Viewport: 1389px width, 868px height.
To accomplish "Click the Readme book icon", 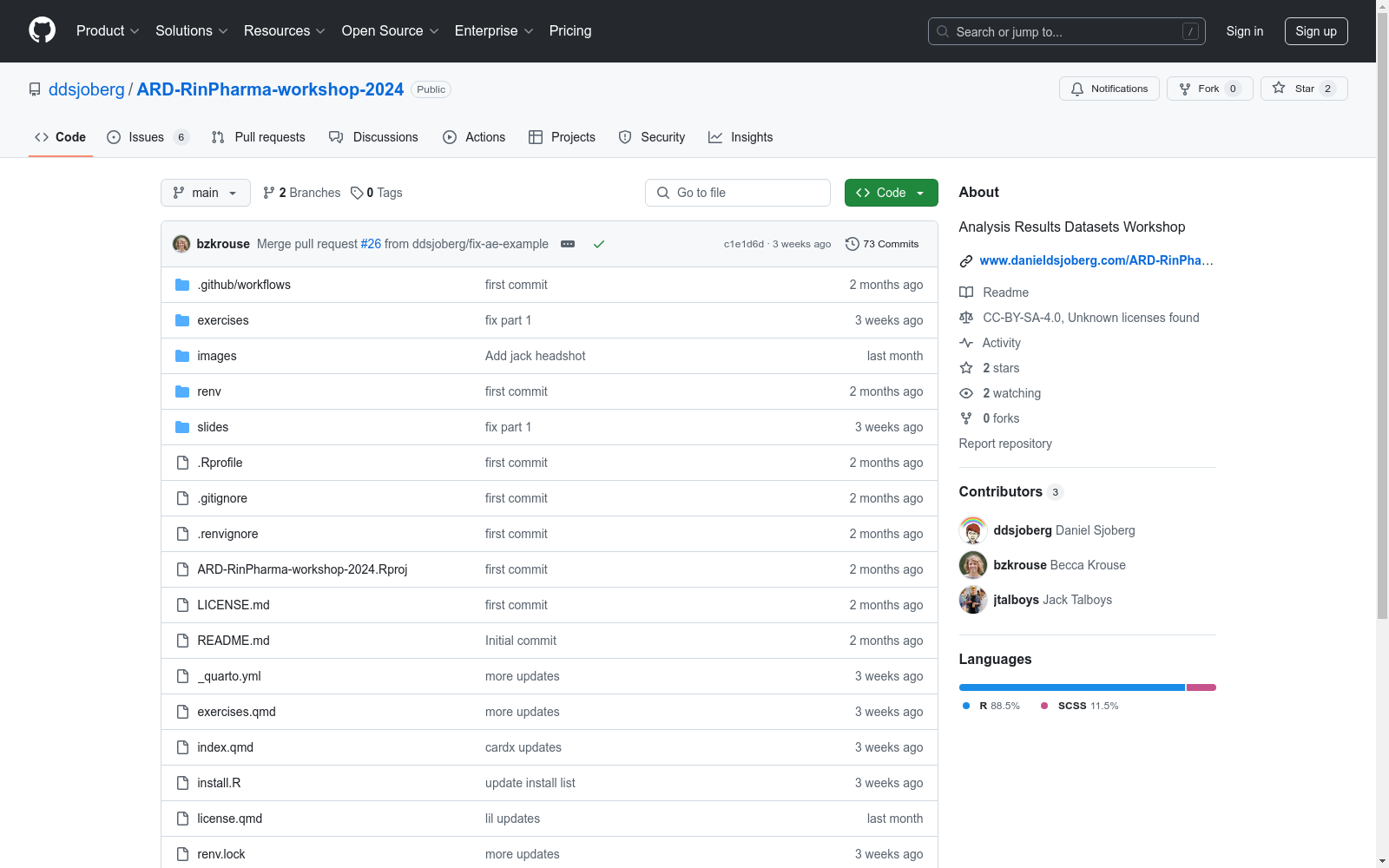I will [x=966, y=293].
